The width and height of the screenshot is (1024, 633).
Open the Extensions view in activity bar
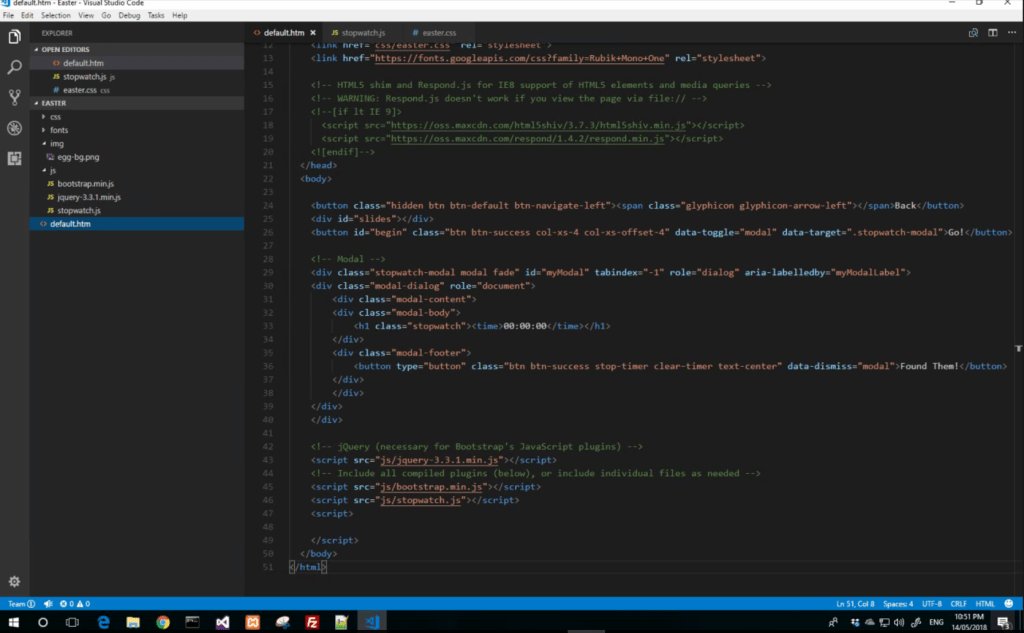pyautogui.click(x=14, y=158)
